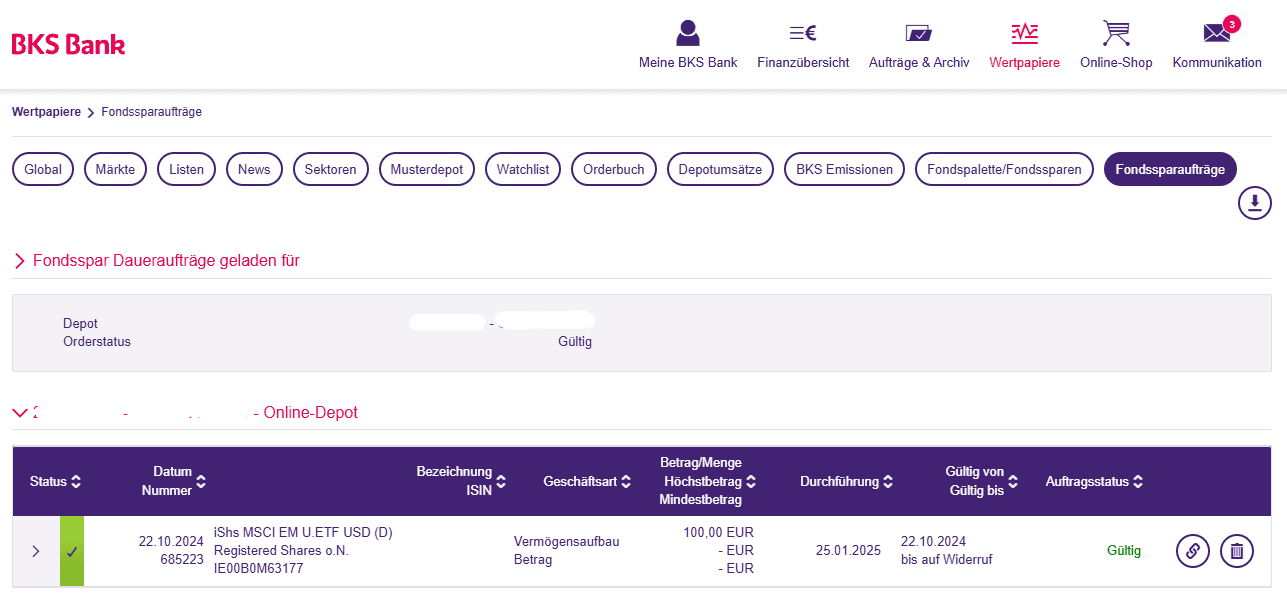The image size is (1287, 608).
Task: Click amount 100,00 EUR
Action: point(718,533)
